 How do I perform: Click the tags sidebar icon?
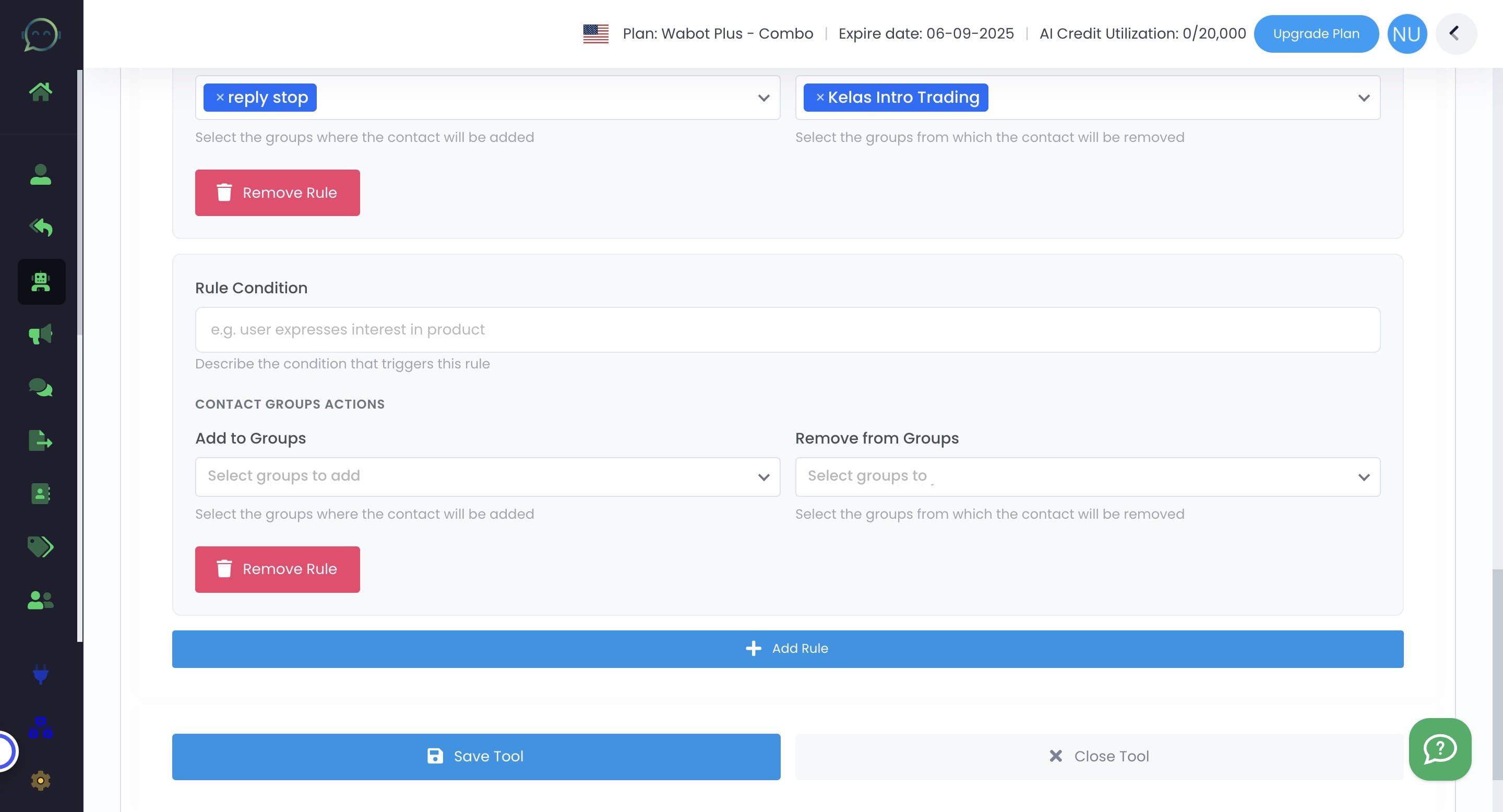[x=40, y=546]
